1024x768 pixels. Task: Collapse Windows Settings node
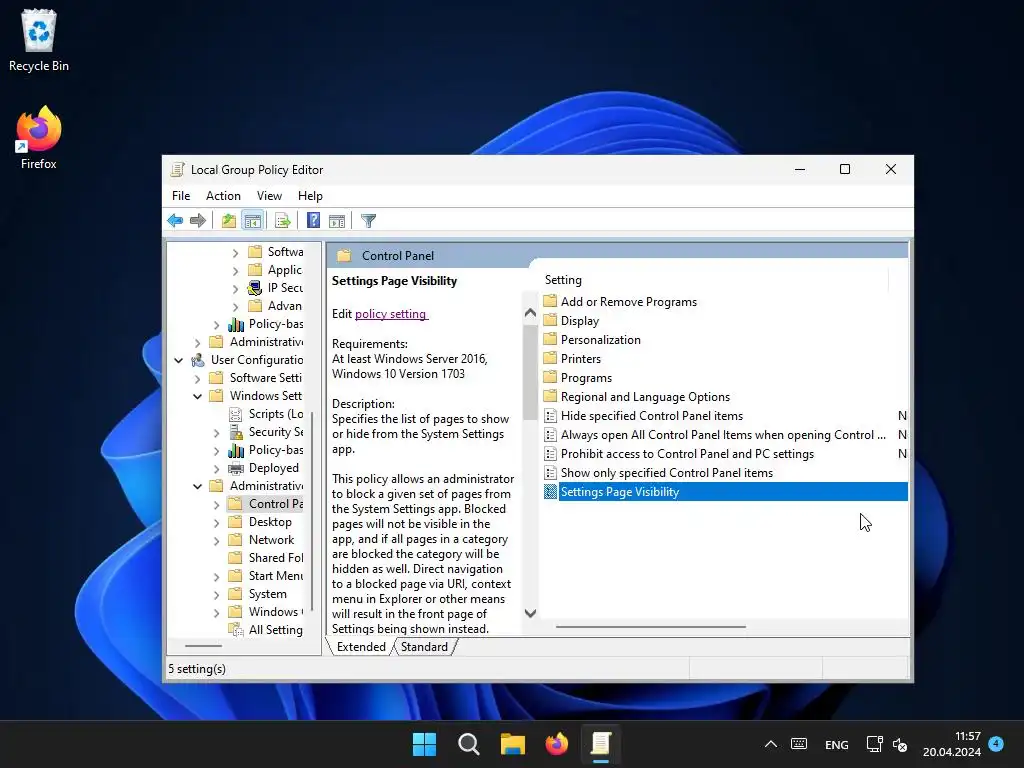click(197, 396)
